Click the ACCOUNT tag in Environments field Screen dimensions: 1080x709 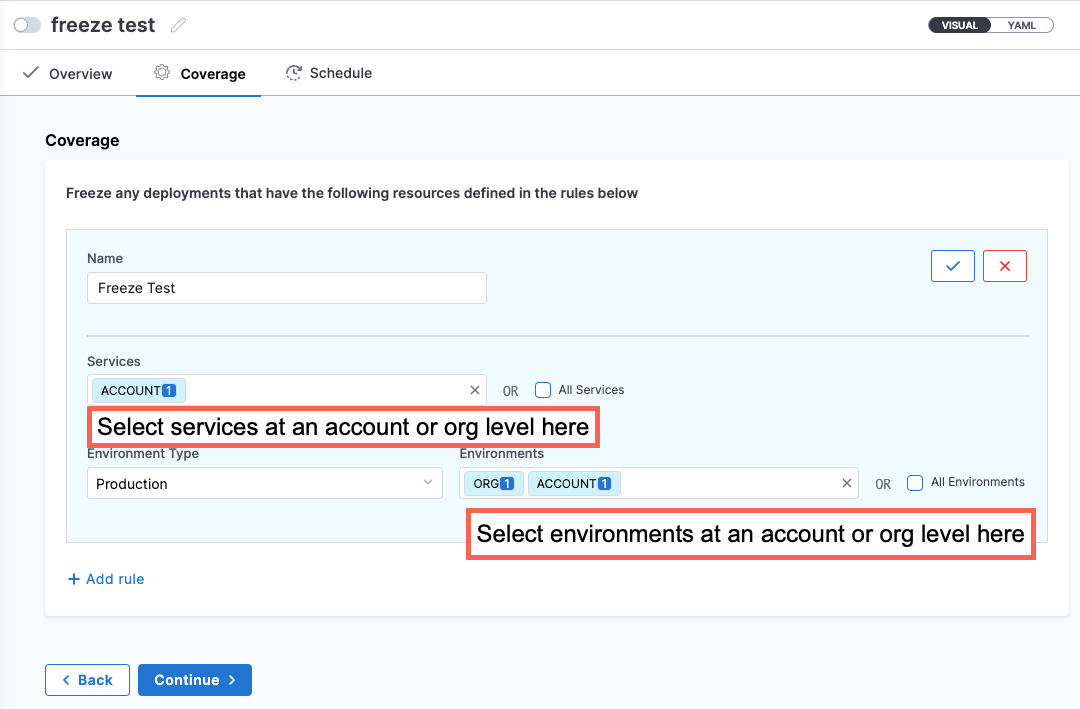(573, 484)
